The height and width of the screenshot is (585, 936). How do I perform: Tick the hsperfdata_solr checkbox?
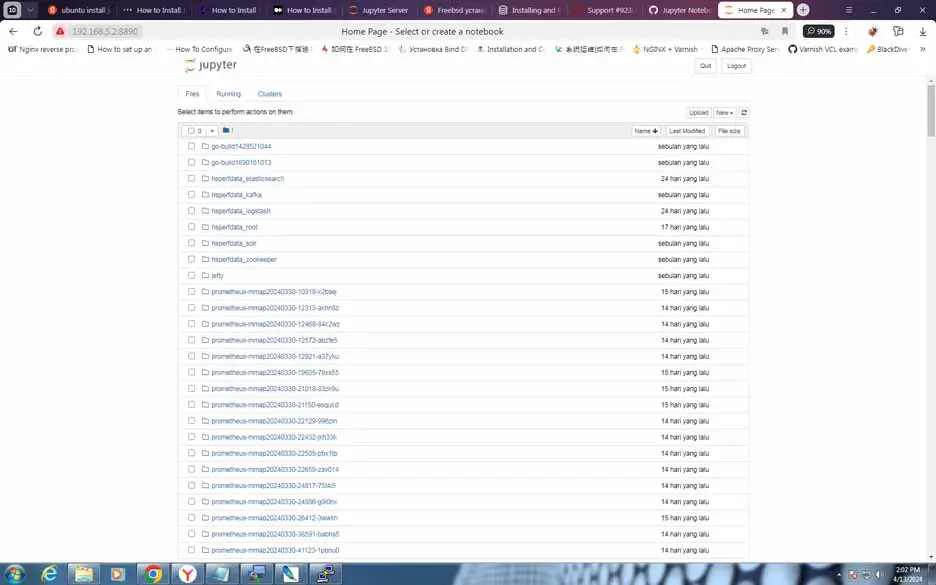pyautogui.click(x=191, y=243)
